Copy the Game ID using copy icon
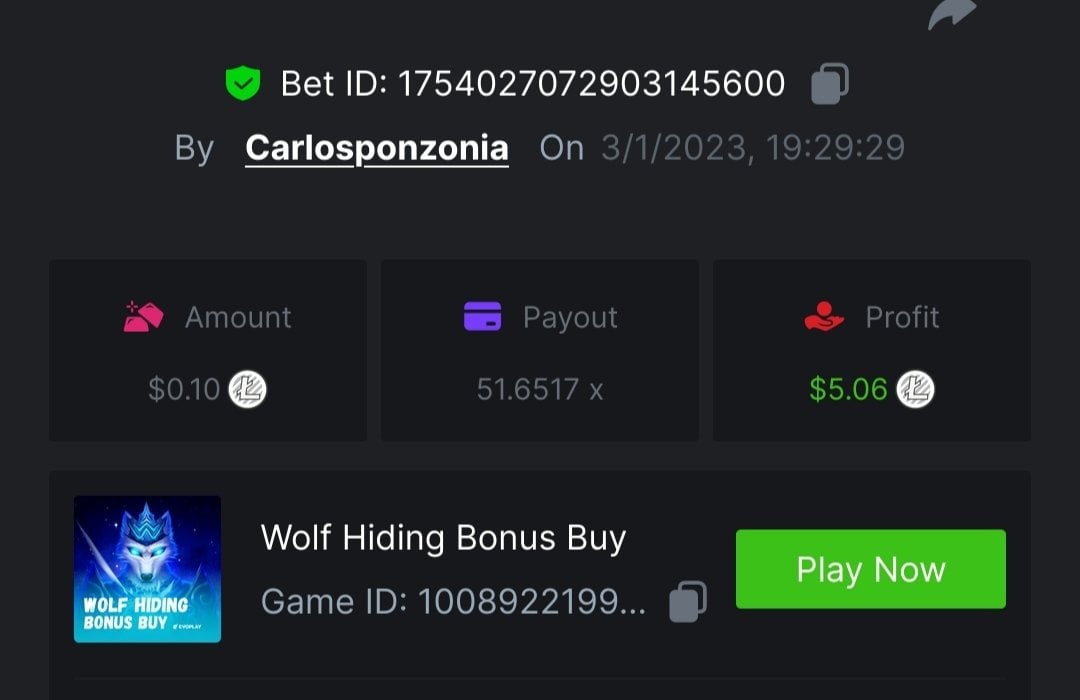Screen dimensions: 1080x700 [x=688, y=602]
